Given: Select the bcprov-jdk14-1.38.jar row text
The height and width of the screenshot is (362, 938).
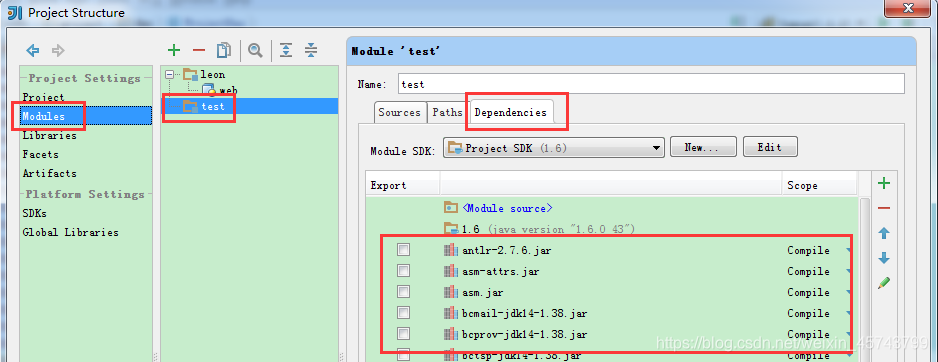Looking at the screenshot, I should (x=525, y=334).
